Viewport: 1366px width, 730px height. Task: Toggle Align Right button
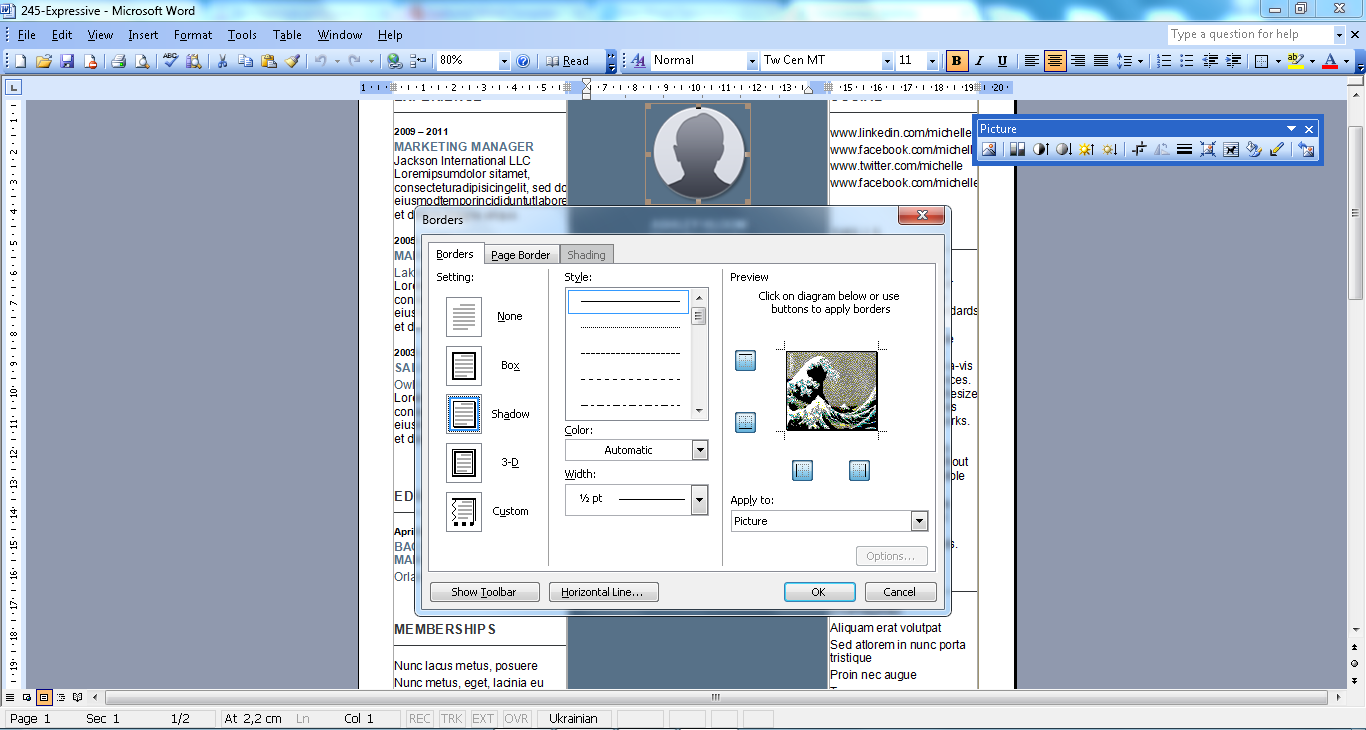click(x=1078, y=61)
